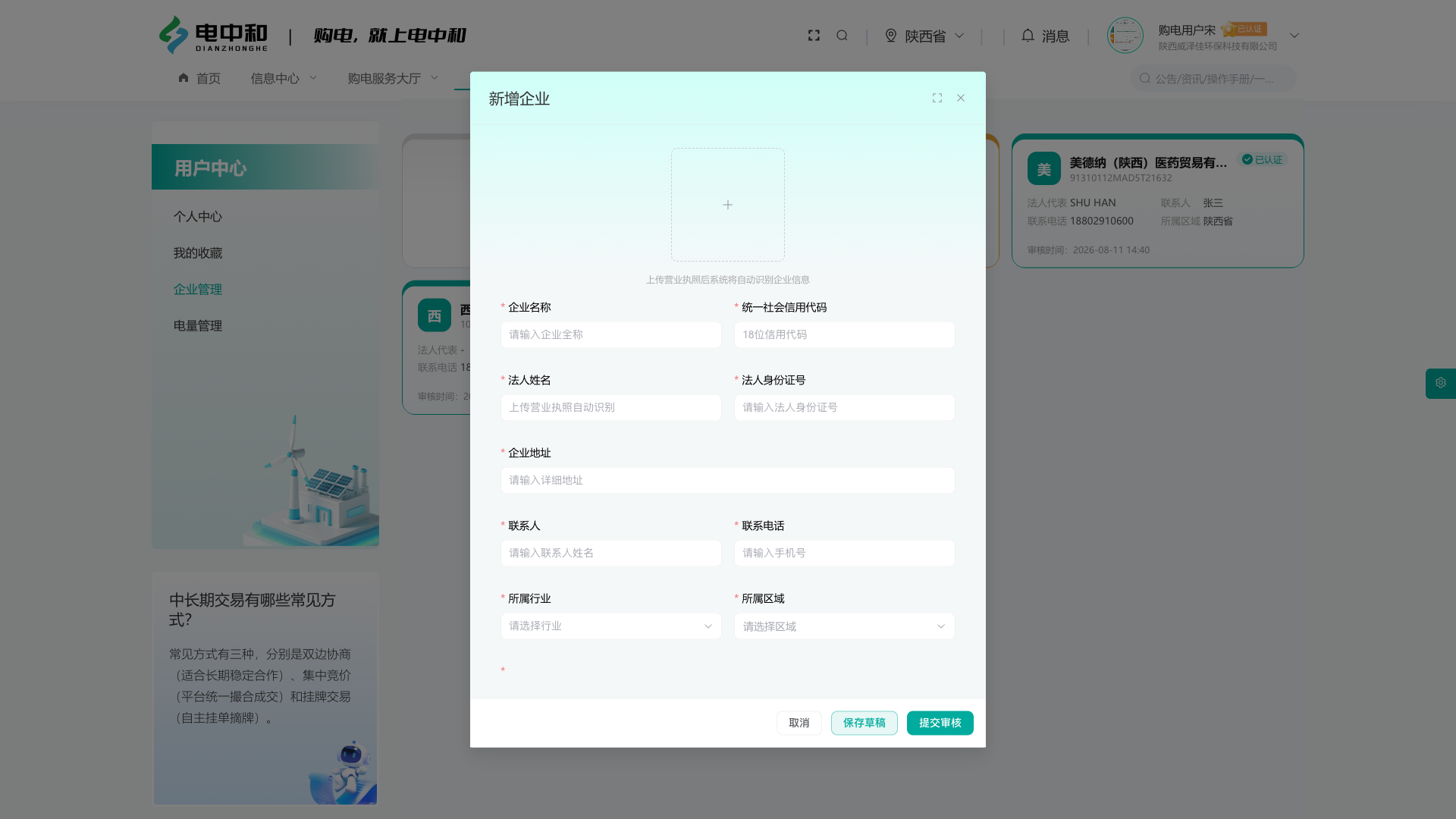Viewport: 1456px width, 819px height.
Task: Maximize the 新增企业 dialog
Action: 937,98
